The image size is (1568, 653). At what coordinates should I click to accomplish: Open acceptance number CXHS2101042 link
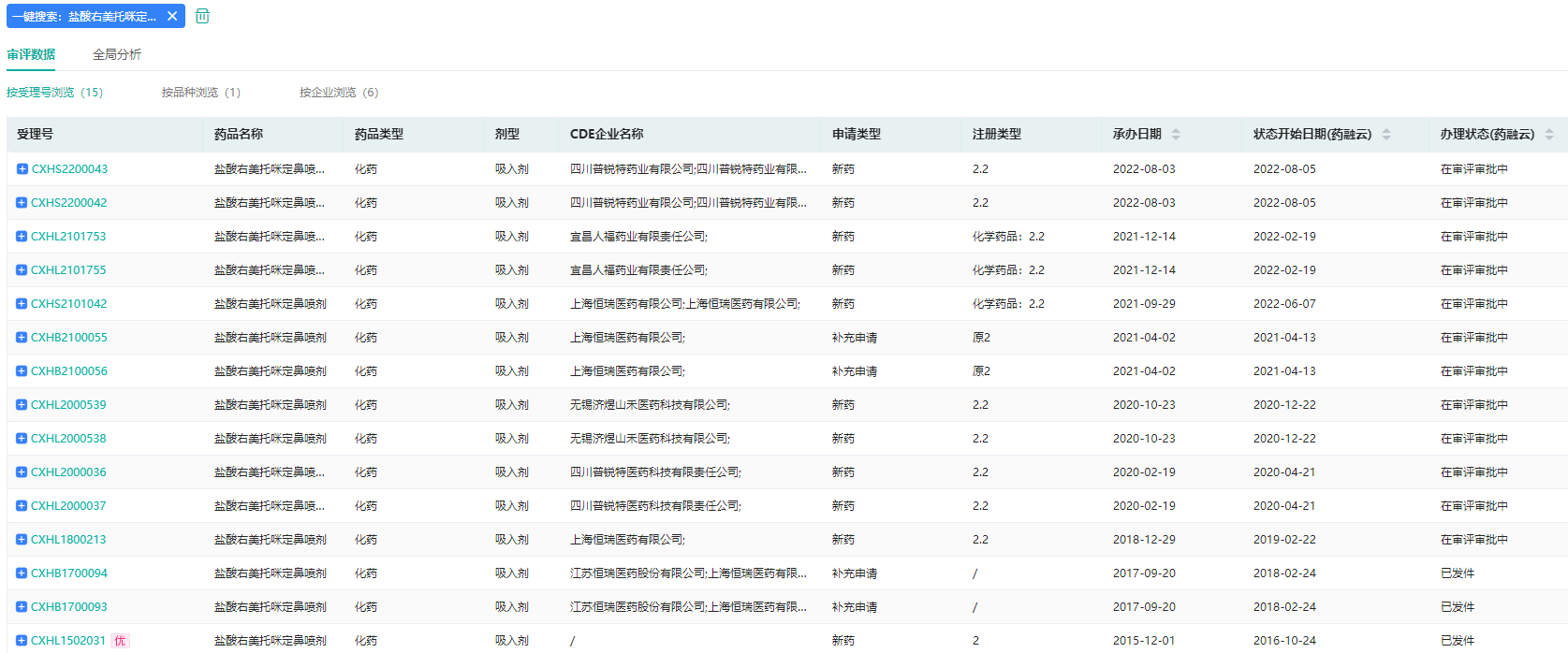[x=69, y=304]
